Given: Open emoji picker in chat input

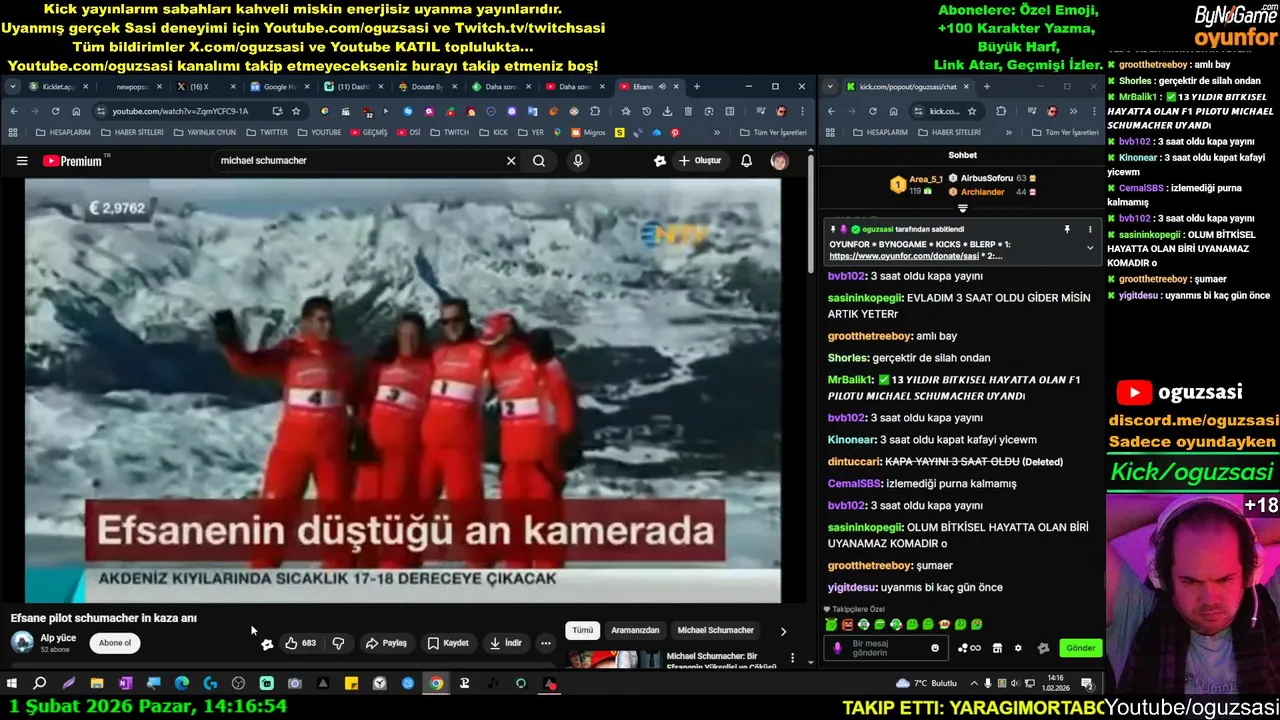Looking at the screenshot, I should (935, 648).
